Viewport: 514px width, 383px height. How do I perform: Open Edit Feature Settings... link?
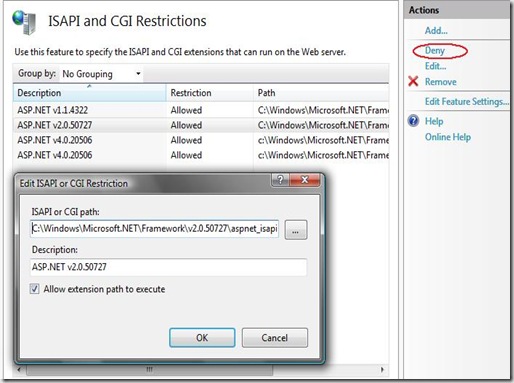point(467,101)
